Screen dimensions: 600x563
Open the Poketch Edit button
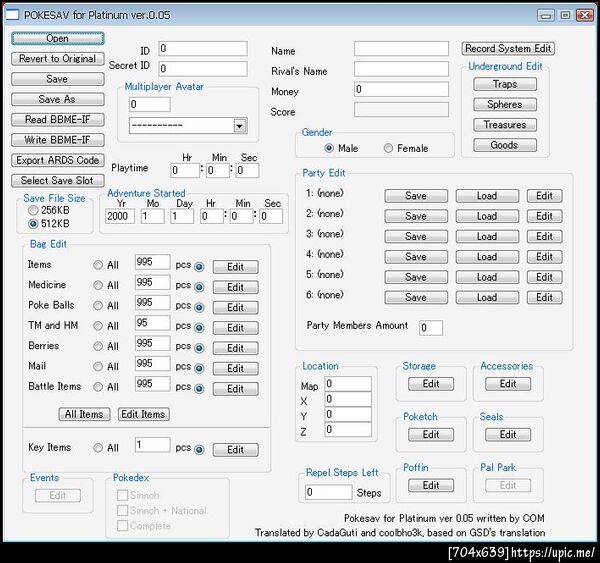[x=431, y=434]
